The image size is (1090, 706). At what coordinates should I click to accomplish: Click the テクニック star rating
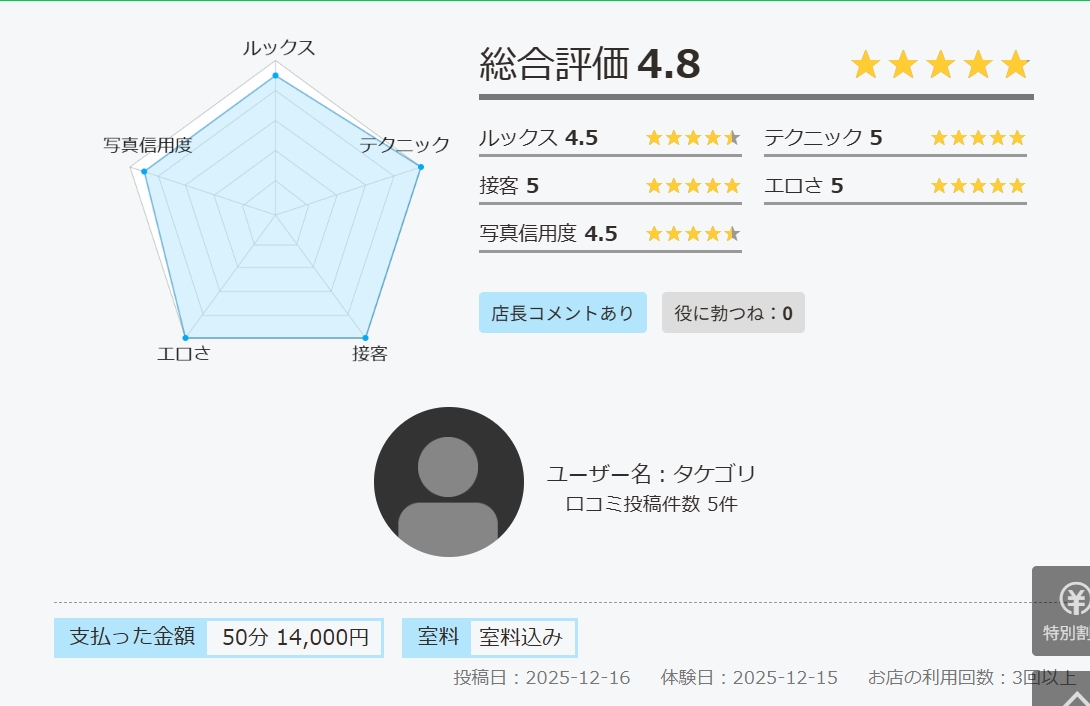978,138
